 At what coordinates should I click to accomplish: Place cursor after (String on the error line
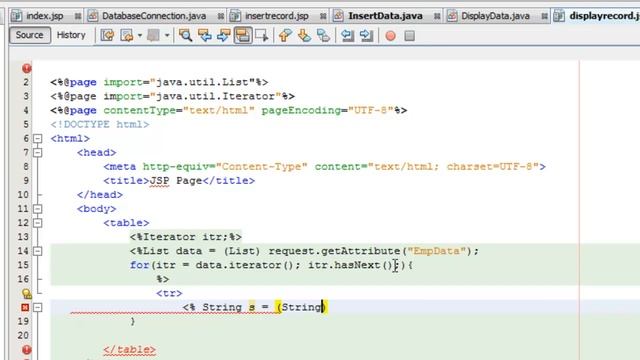(x=322, y=307)
